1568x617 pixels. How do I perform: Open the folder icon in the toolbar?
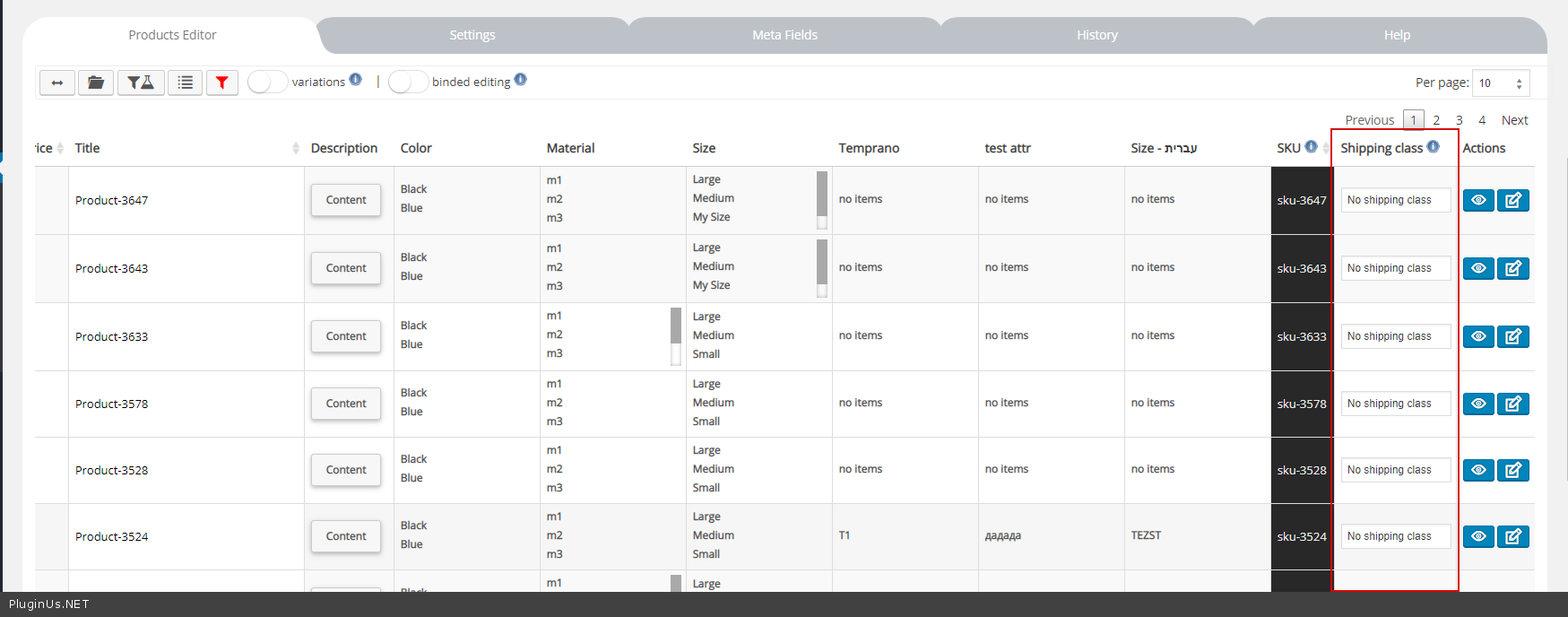[95, 83]
